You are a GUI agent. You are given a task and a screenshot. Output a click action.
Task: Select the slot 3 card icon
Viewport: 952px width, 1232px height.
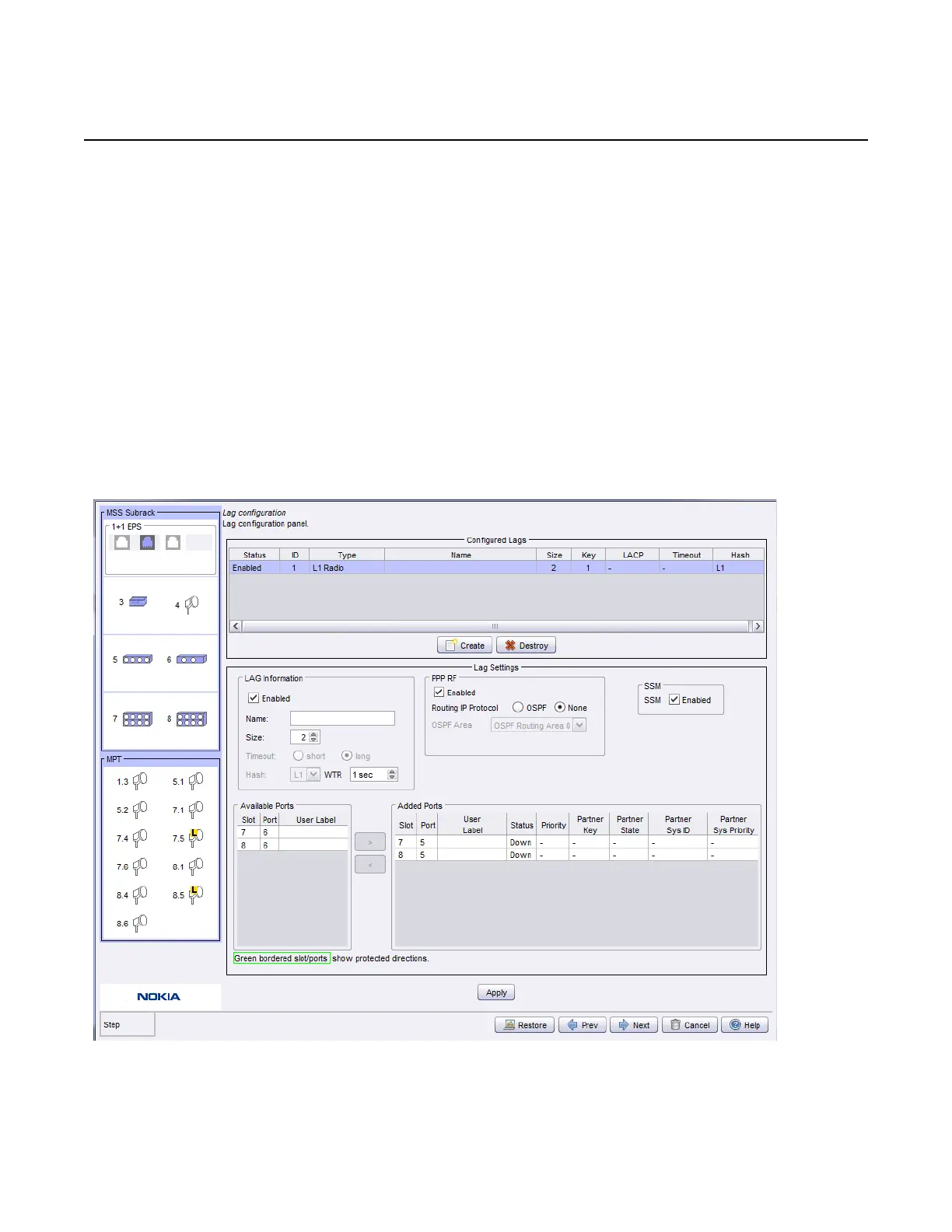click(x=138, y=602)
